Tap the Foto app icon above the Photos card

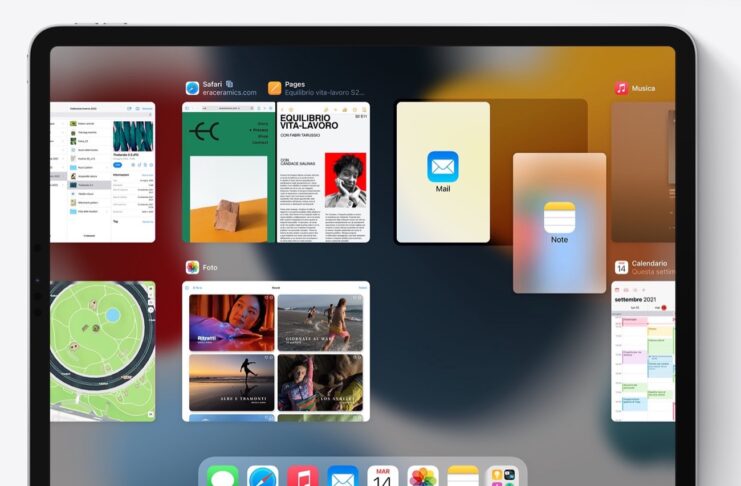point(192,268)
